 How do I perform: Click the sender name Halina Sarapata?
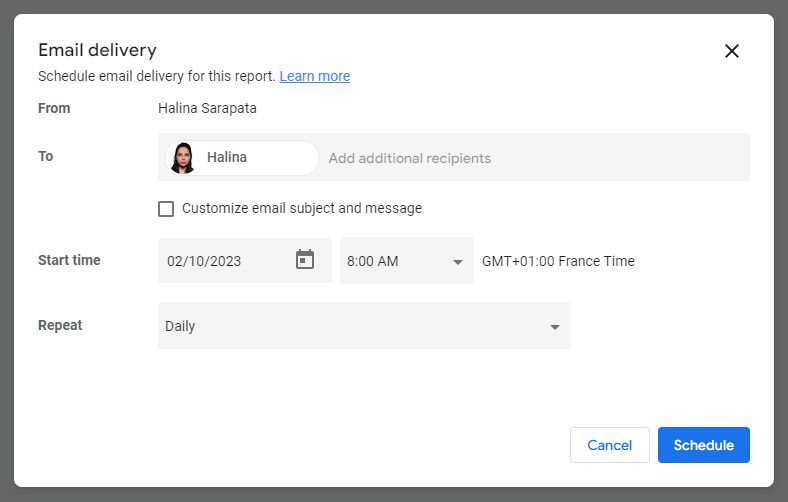click(x=207, y=108)
